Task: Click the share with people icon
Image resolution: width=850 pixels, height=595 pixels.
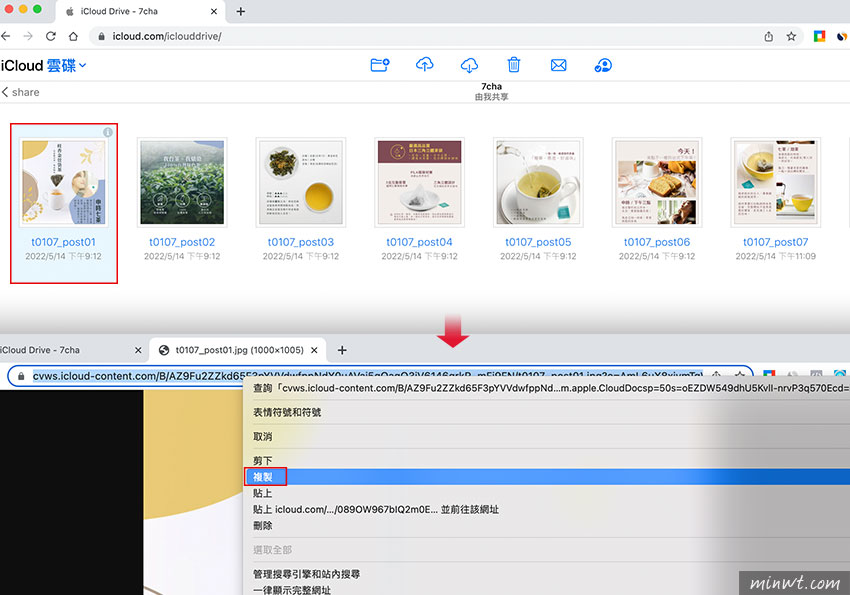Action: coord(603,66)
